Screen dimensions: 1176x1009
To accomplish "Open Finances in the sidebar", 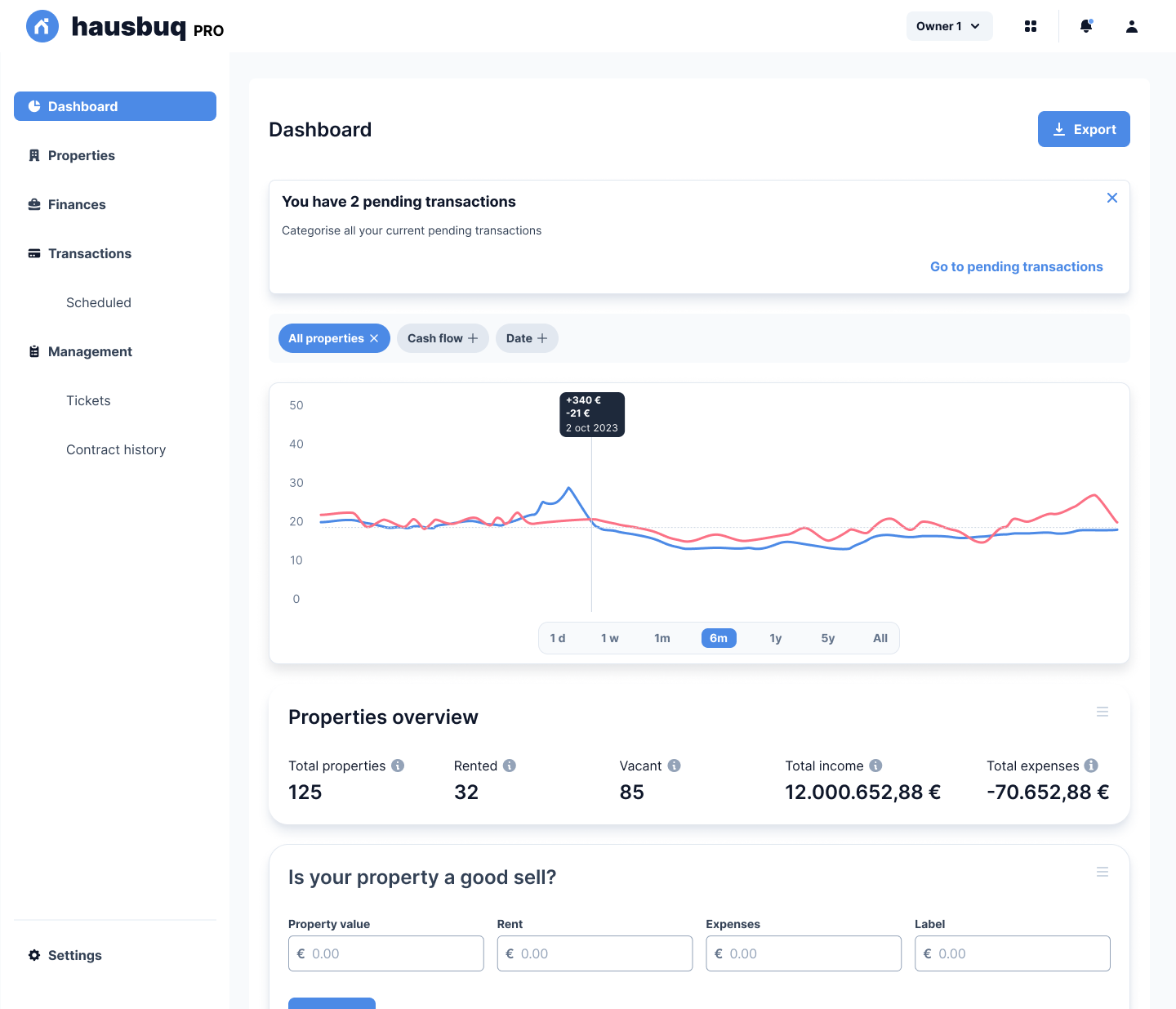I will (x=77, y=204).
